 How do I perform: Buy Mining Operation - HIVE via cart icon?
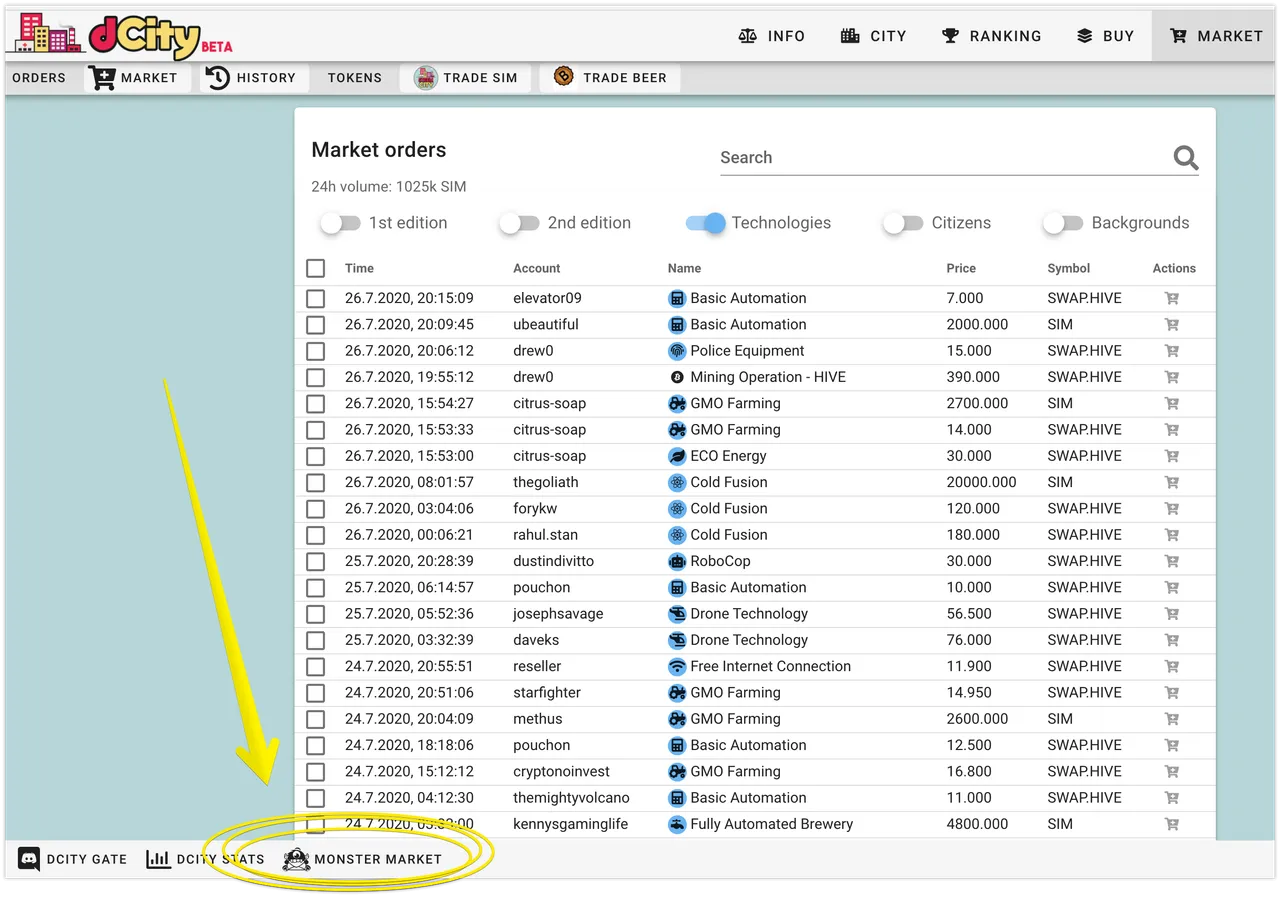1172,377
